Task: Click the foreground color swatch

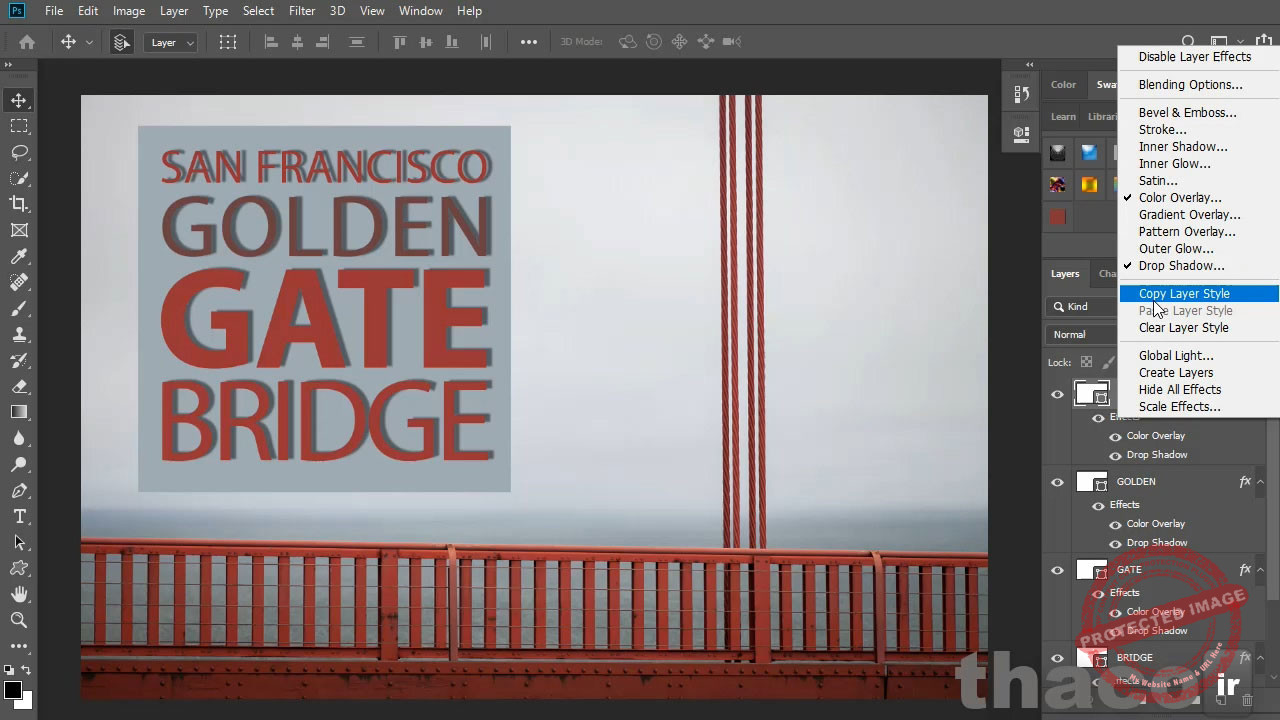Action: [13, 690]
